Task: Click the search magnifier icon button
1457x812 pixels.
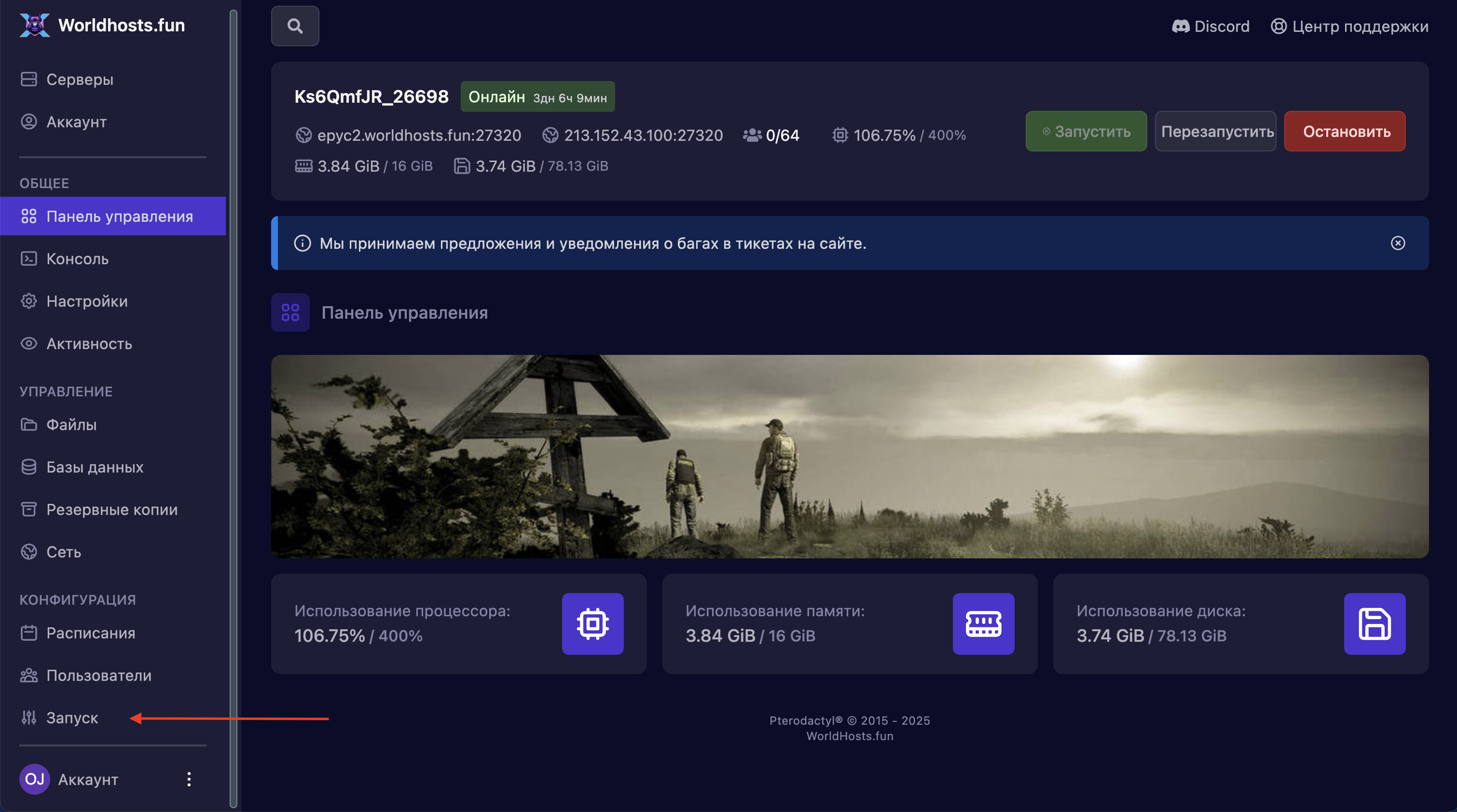Action: pos(295,26)
